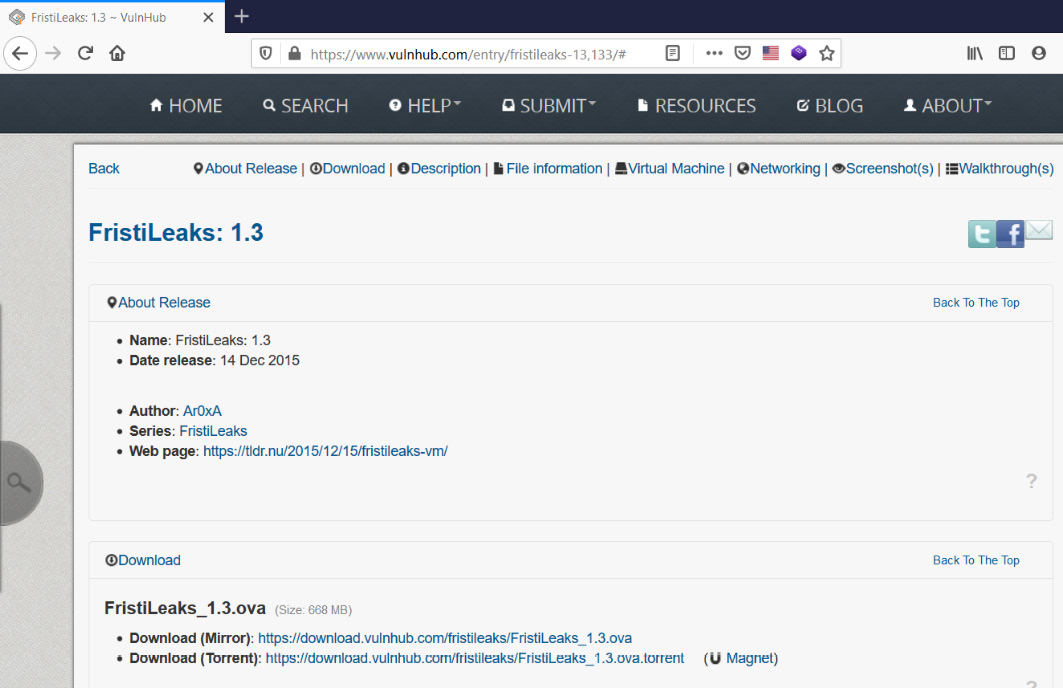Click the purple cube extension icon

tap(799, 53)
